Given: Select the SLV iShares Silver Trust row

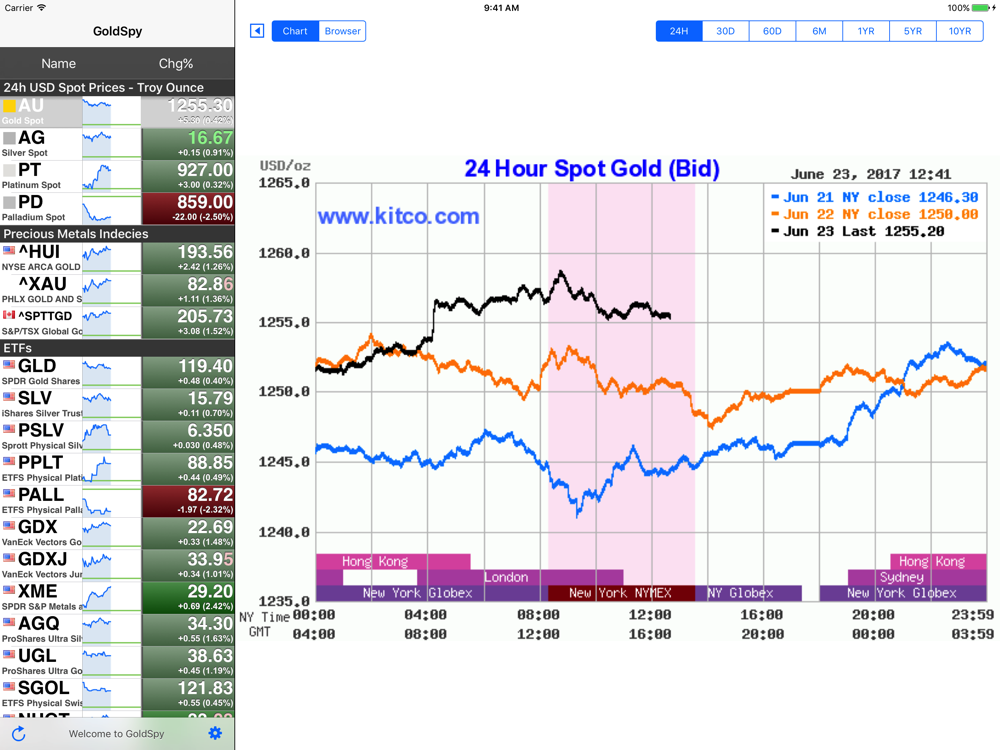Looking at the screenshot, I should tap(117, 404).
